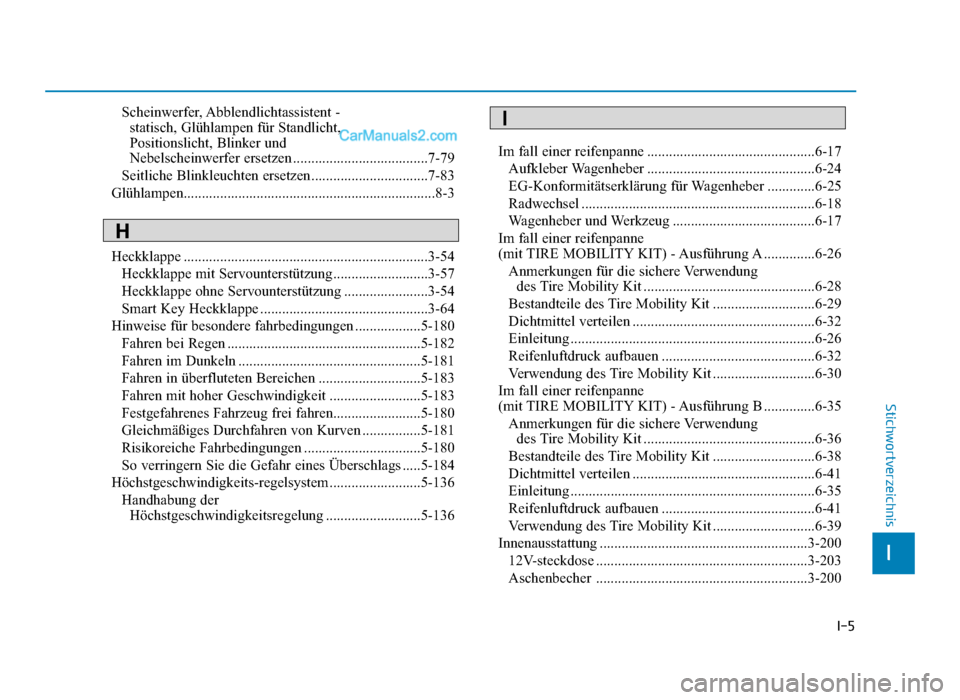960x700 pixels.
Task: Open the 'Gefahr eines Überschlags' entry
Action: pos(288,465)
